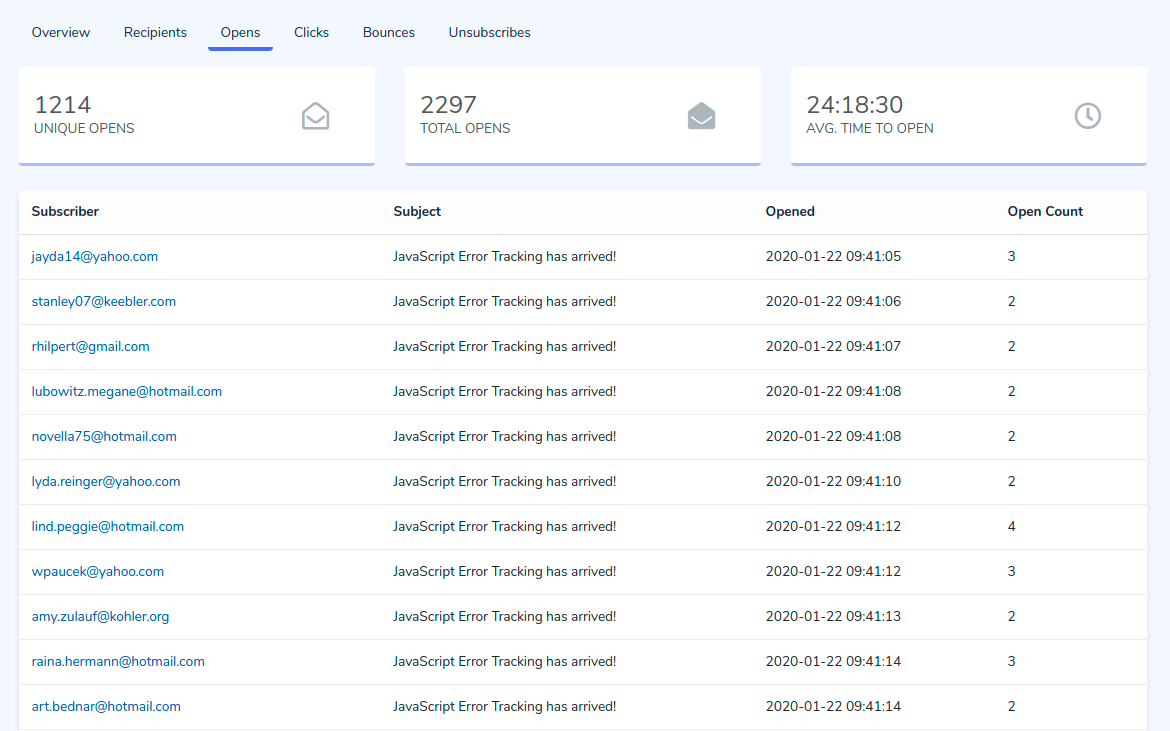Click the Opened column header
This screenshot has height=731, width=1170.
[x=790, y=211]
